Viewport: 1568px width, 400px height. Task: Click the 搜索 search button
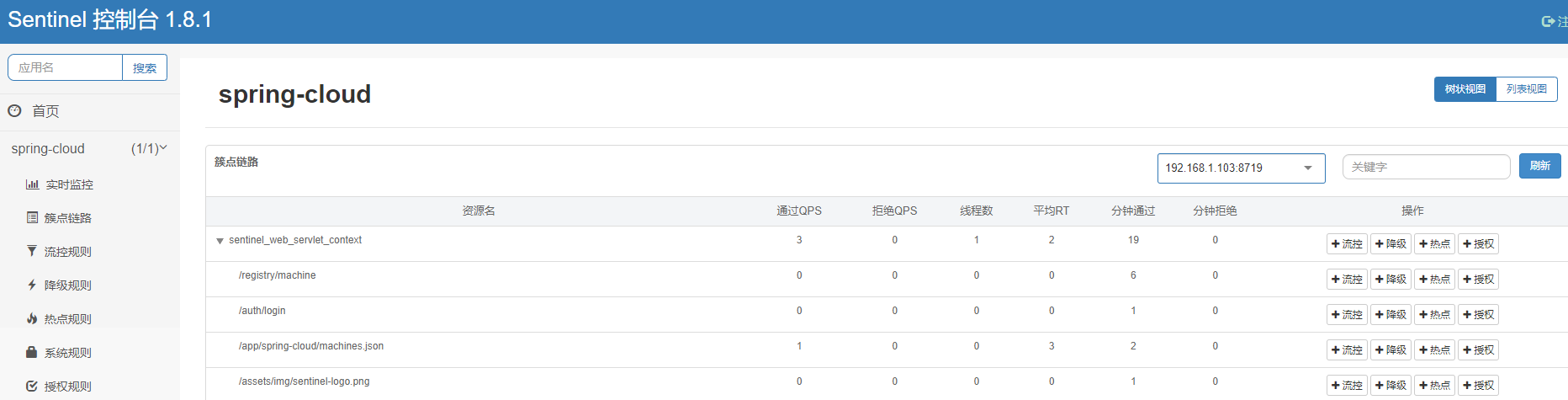tap(145, 67)
